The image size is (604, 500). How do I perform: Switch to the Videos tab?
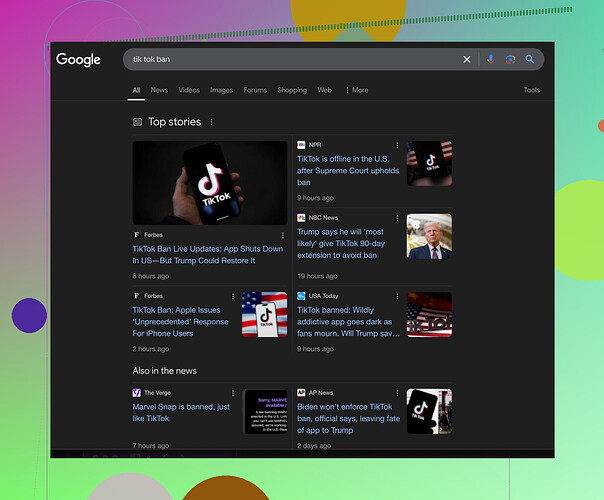point(189,90)
